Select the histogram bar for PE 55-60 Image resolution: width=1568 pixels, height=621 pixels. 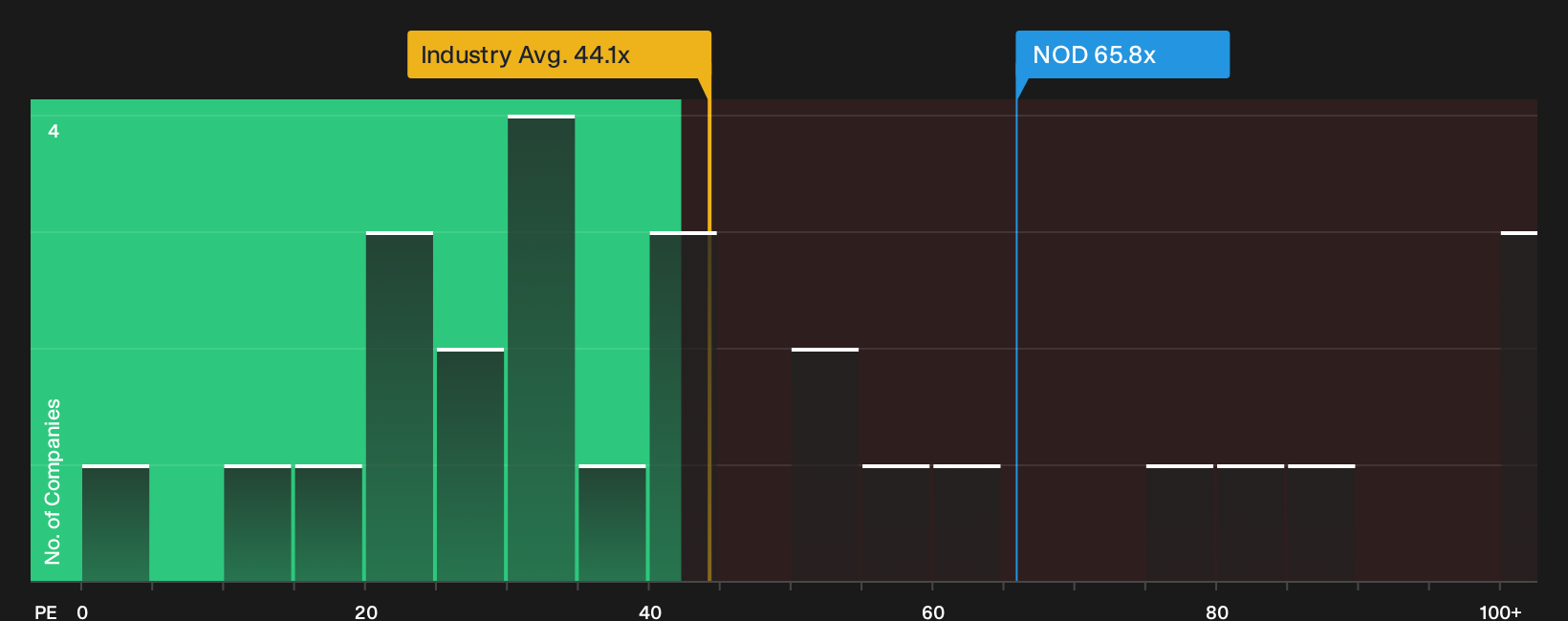(x=896, y=523)
